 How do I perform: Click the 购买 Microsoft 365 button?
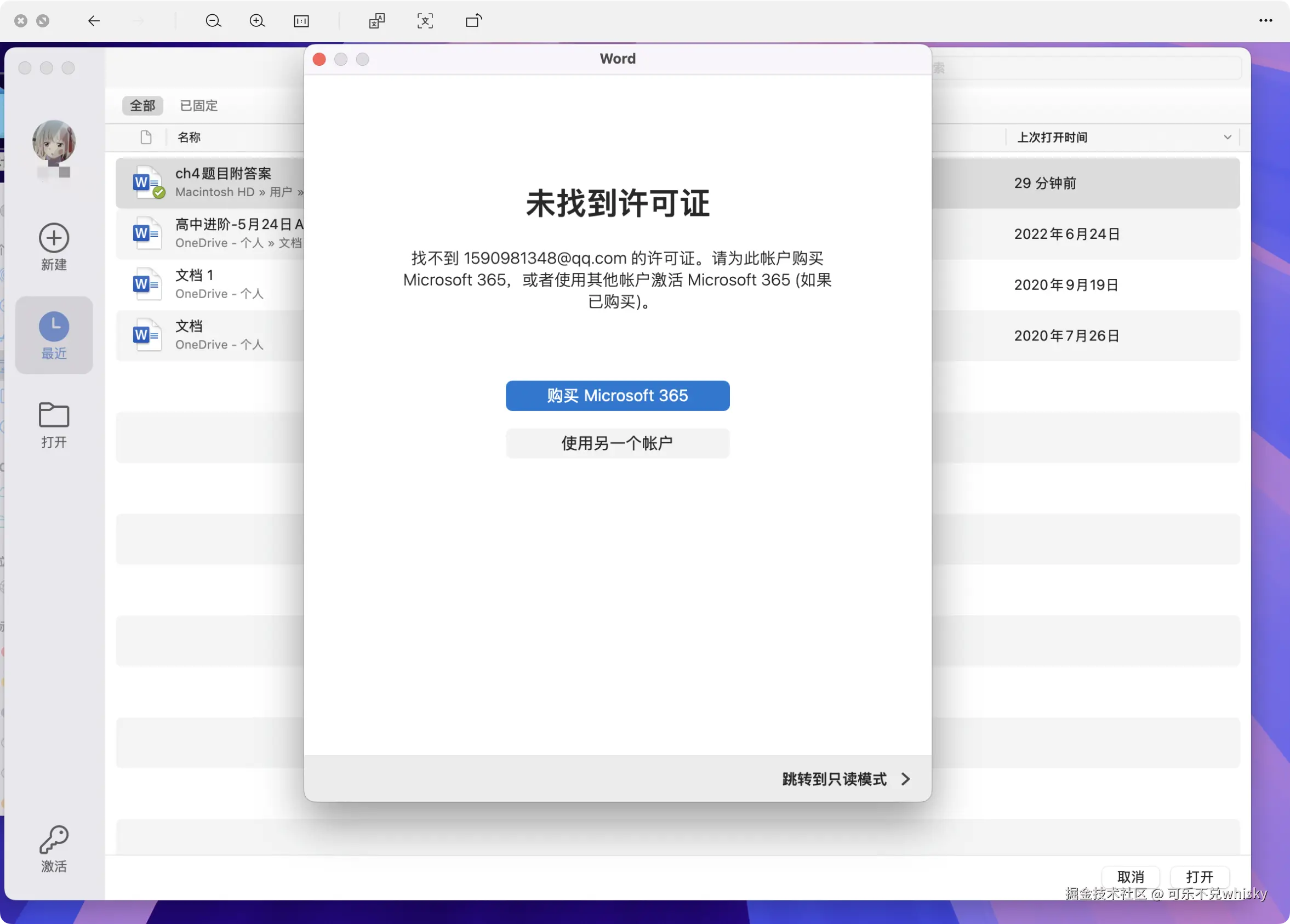pyautogui.click(x=617, y=396)
